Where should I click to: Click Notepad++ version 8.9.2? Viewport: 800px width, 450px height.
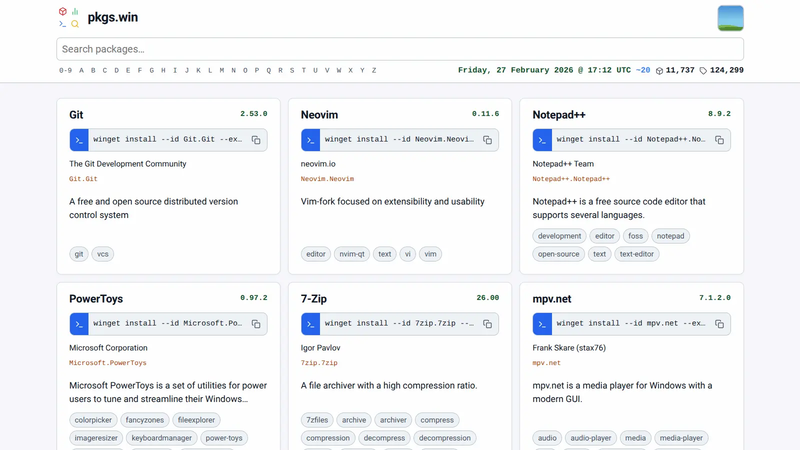click(719, 114)
